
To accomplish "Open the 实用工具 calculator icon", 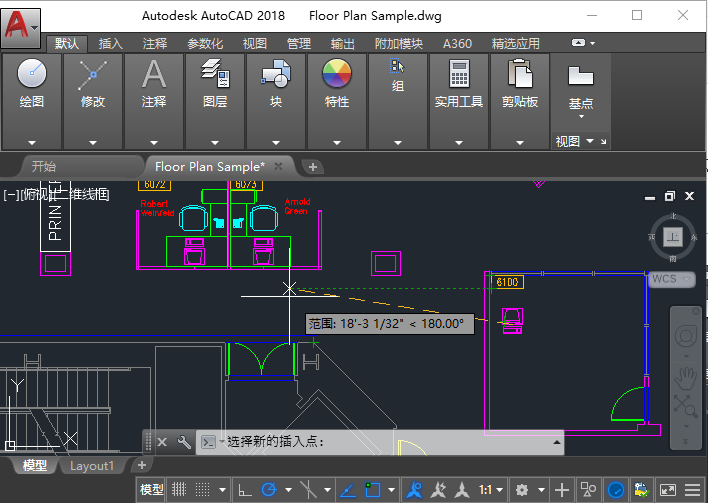I will (459, 74).
